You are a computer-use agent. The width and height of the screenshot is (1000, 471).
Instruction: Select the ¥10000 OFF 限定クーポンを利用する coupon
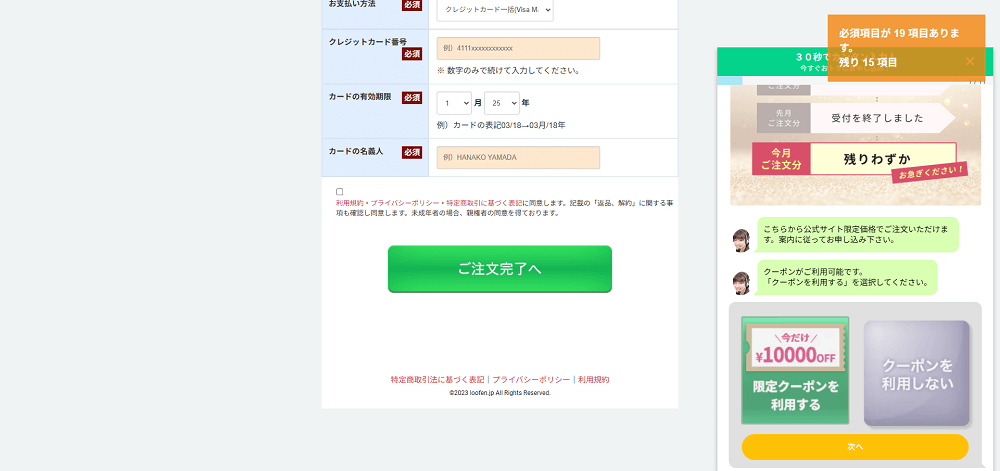[x=795, y=371]
